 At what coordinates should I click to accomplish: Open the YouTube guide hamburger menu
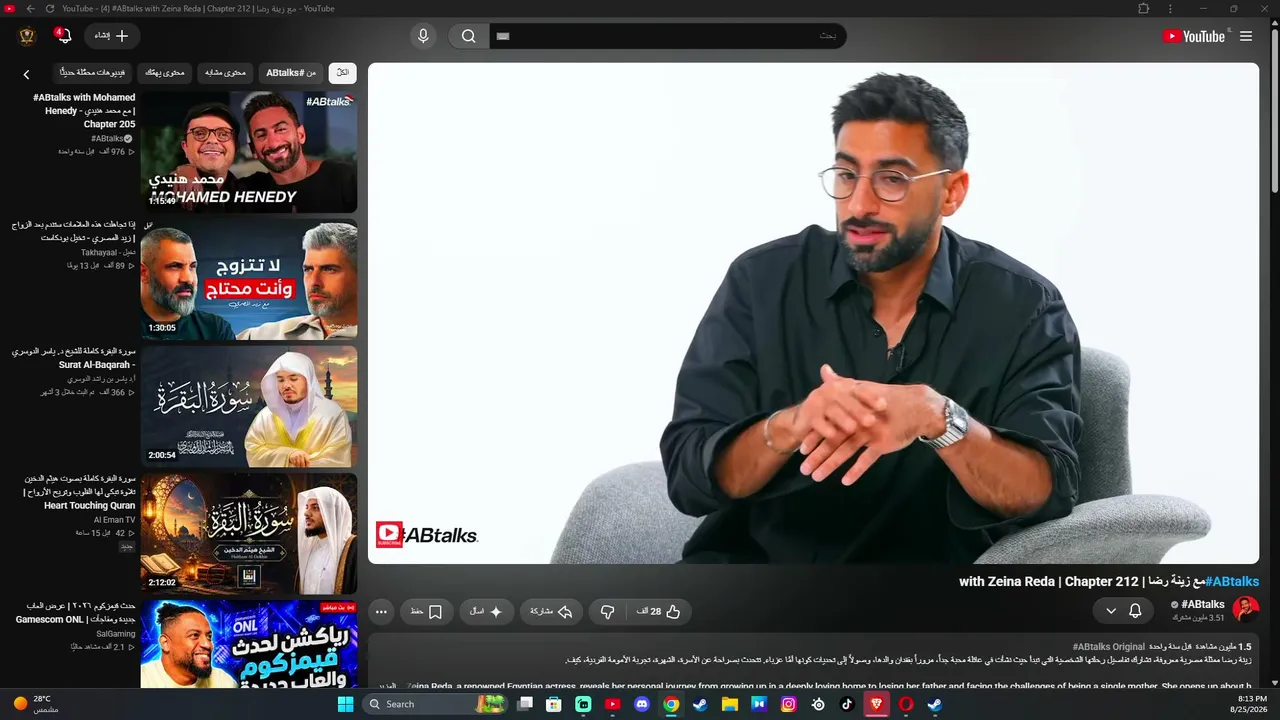tap(1246, 36)
